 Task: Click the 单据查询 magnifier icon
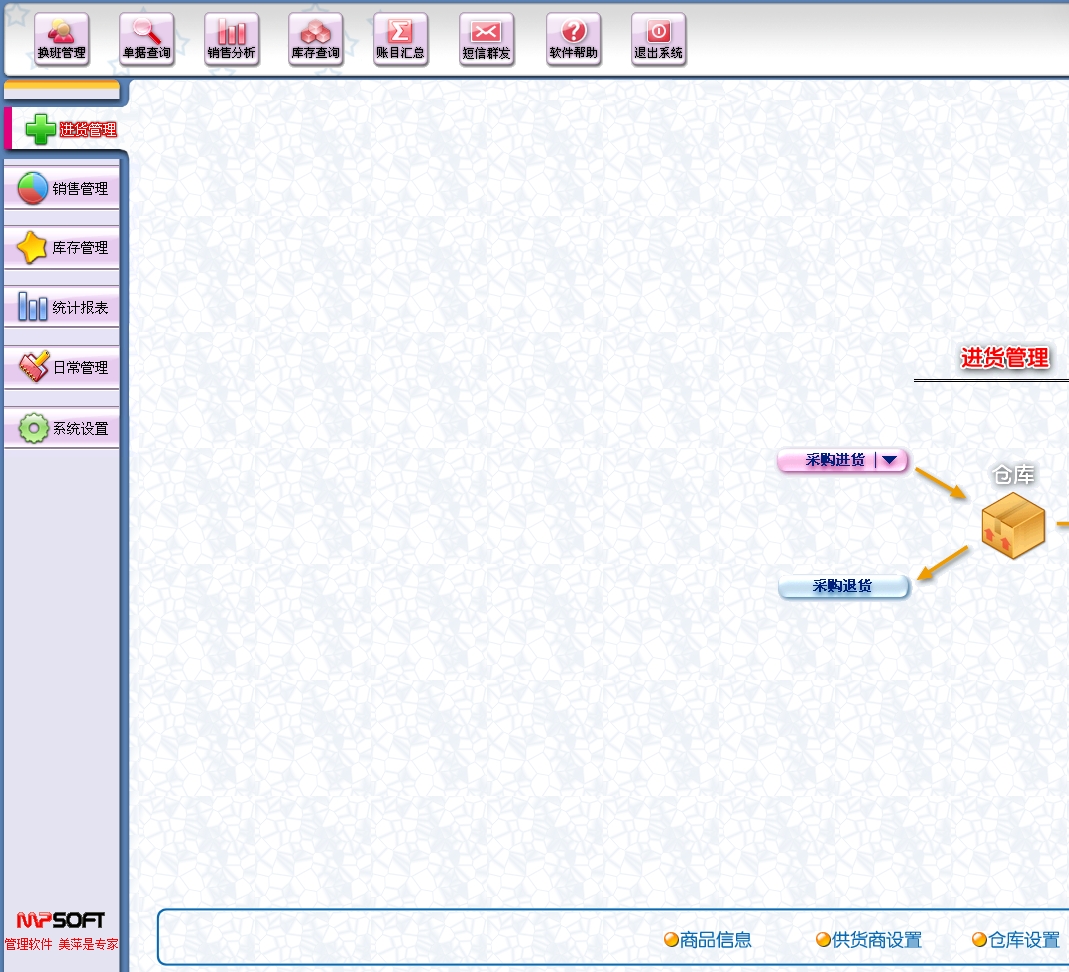coord(146,39)
